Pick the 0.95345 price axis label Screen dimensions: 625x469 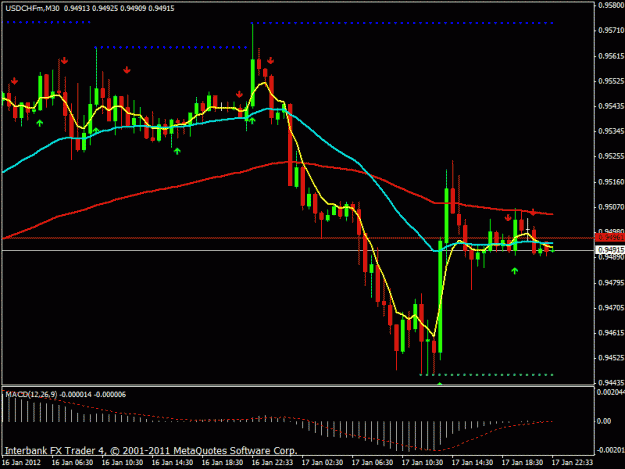(x=611, y=131)
